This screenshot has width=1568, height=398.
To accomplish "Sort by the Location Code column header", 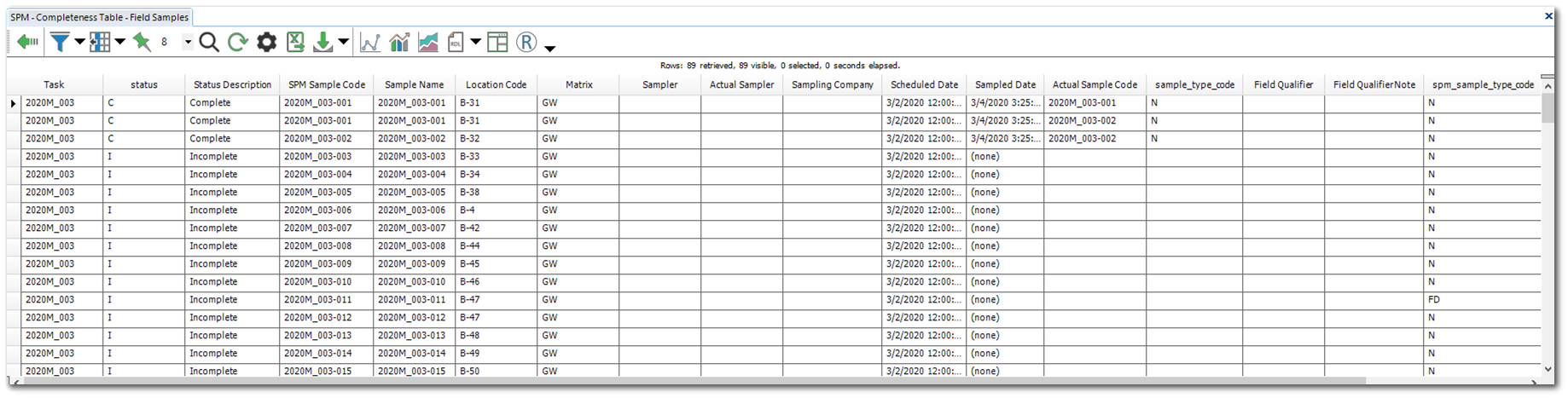I will (x=496, y=84).
